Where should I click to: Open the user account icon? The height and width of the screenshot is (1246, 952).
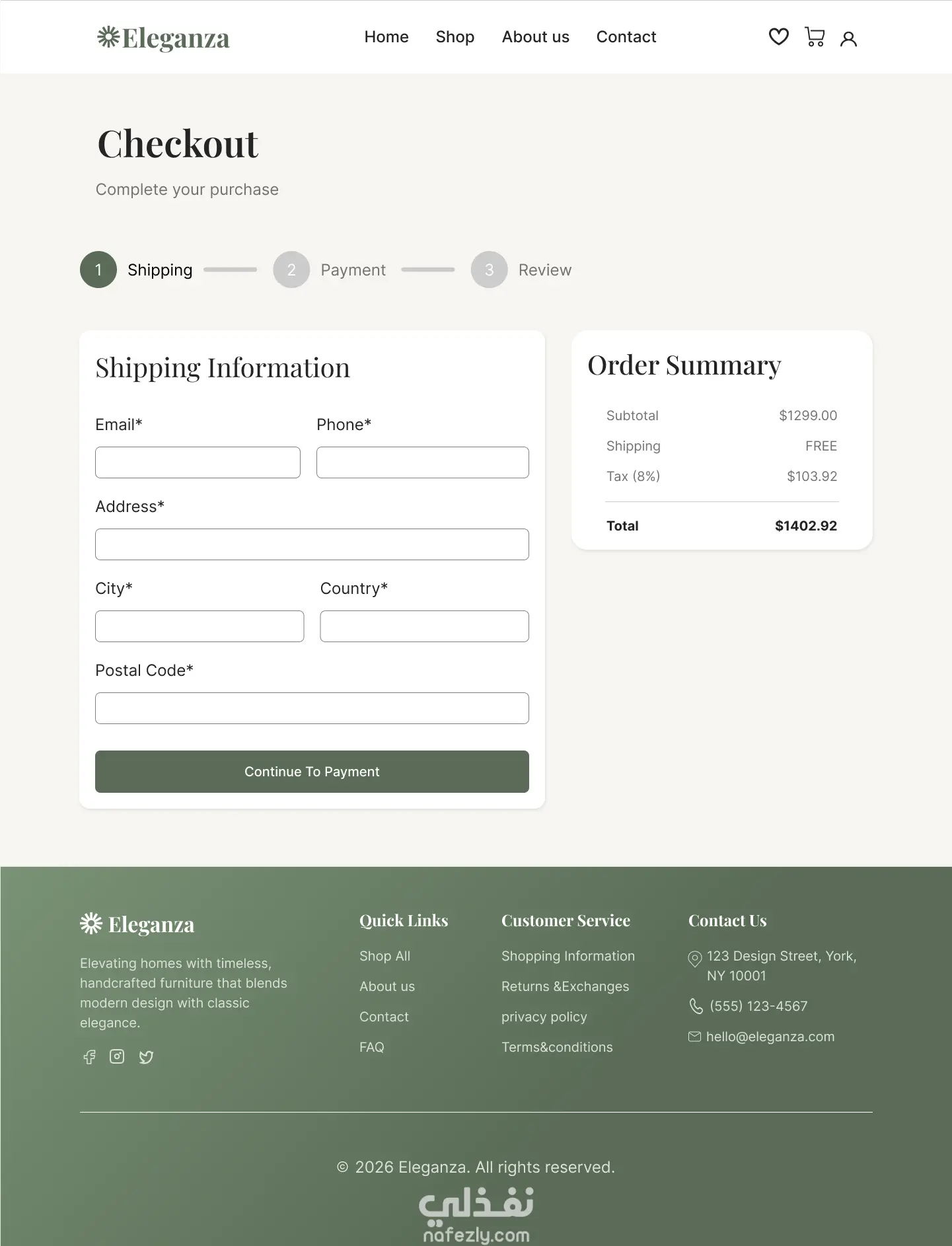pos(848,39)
